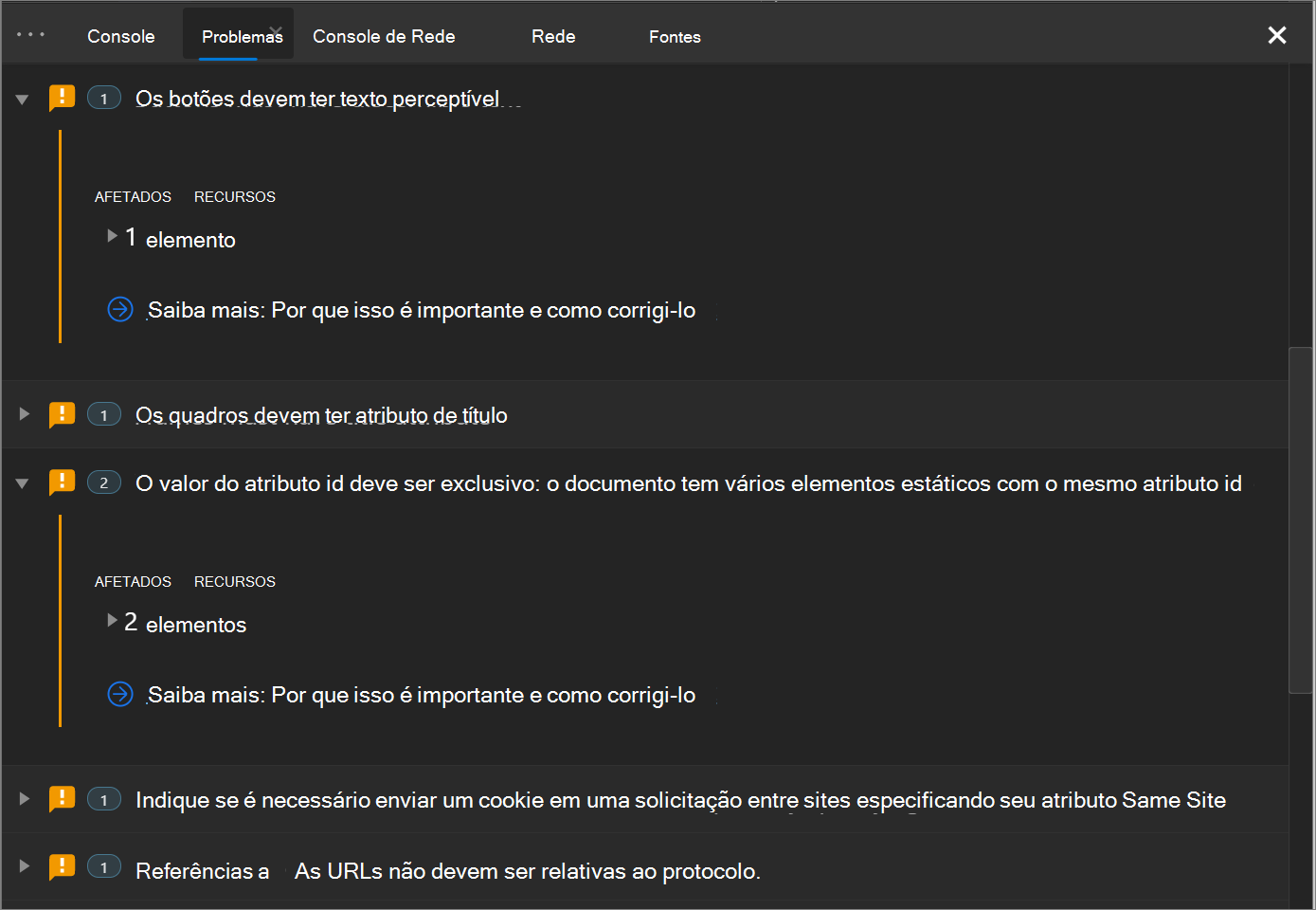Click the vertical scrollbar thumb

click(x=1301, y=520)
